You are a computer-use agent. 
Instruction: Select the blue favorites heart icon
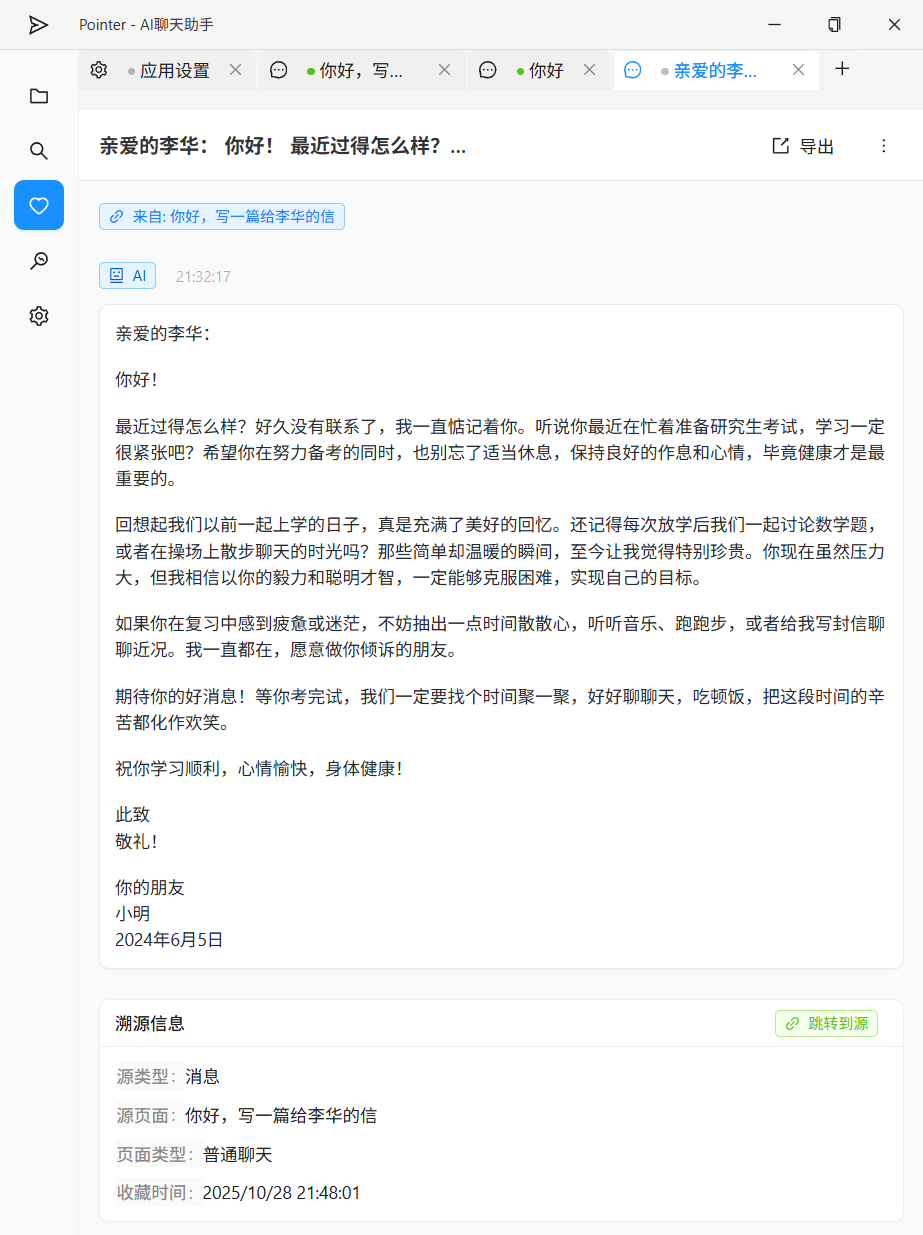(38, 205)
